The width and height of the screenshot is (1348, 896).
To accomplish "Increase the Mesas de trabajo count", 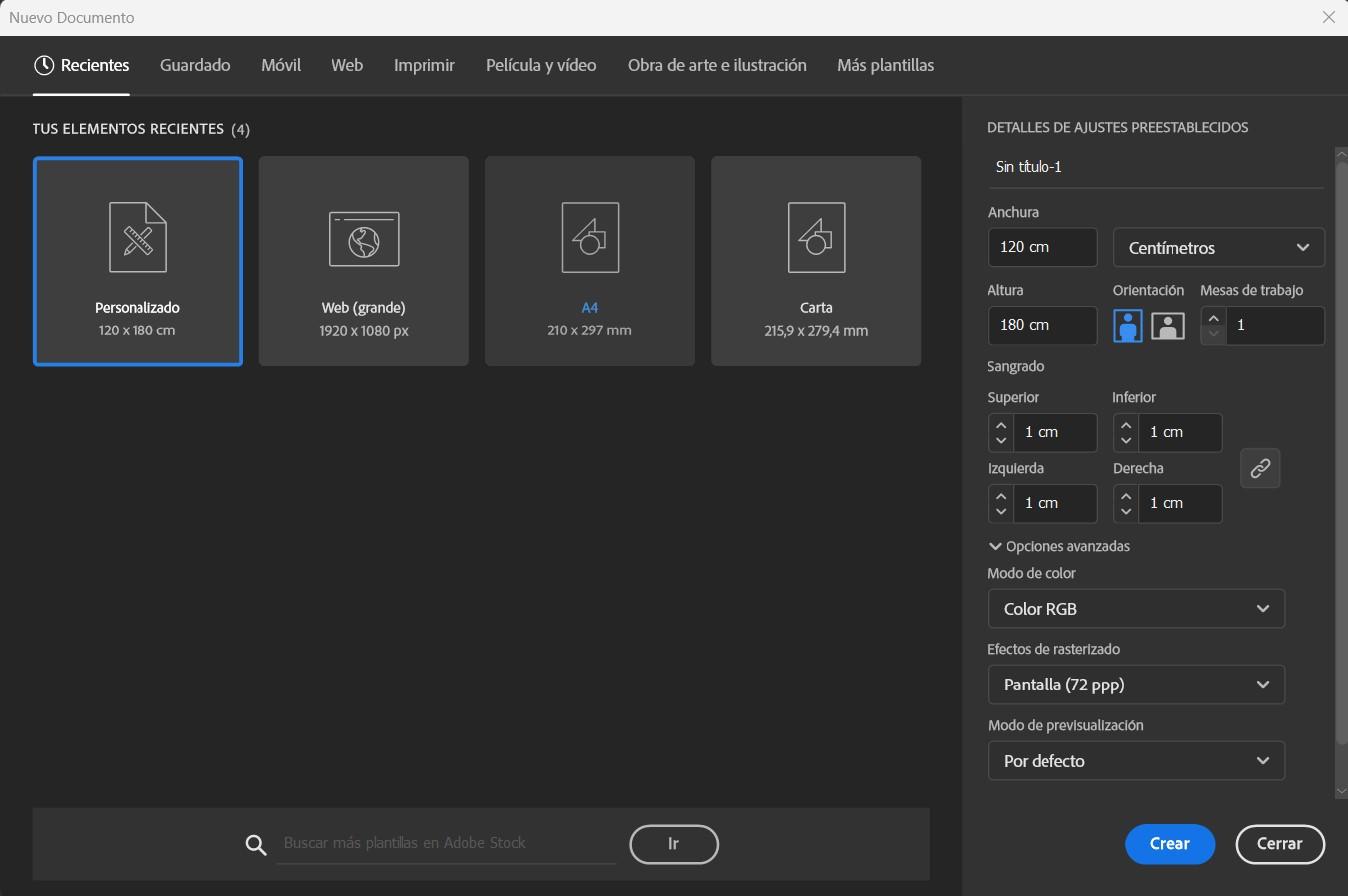I will (1213, 318).
